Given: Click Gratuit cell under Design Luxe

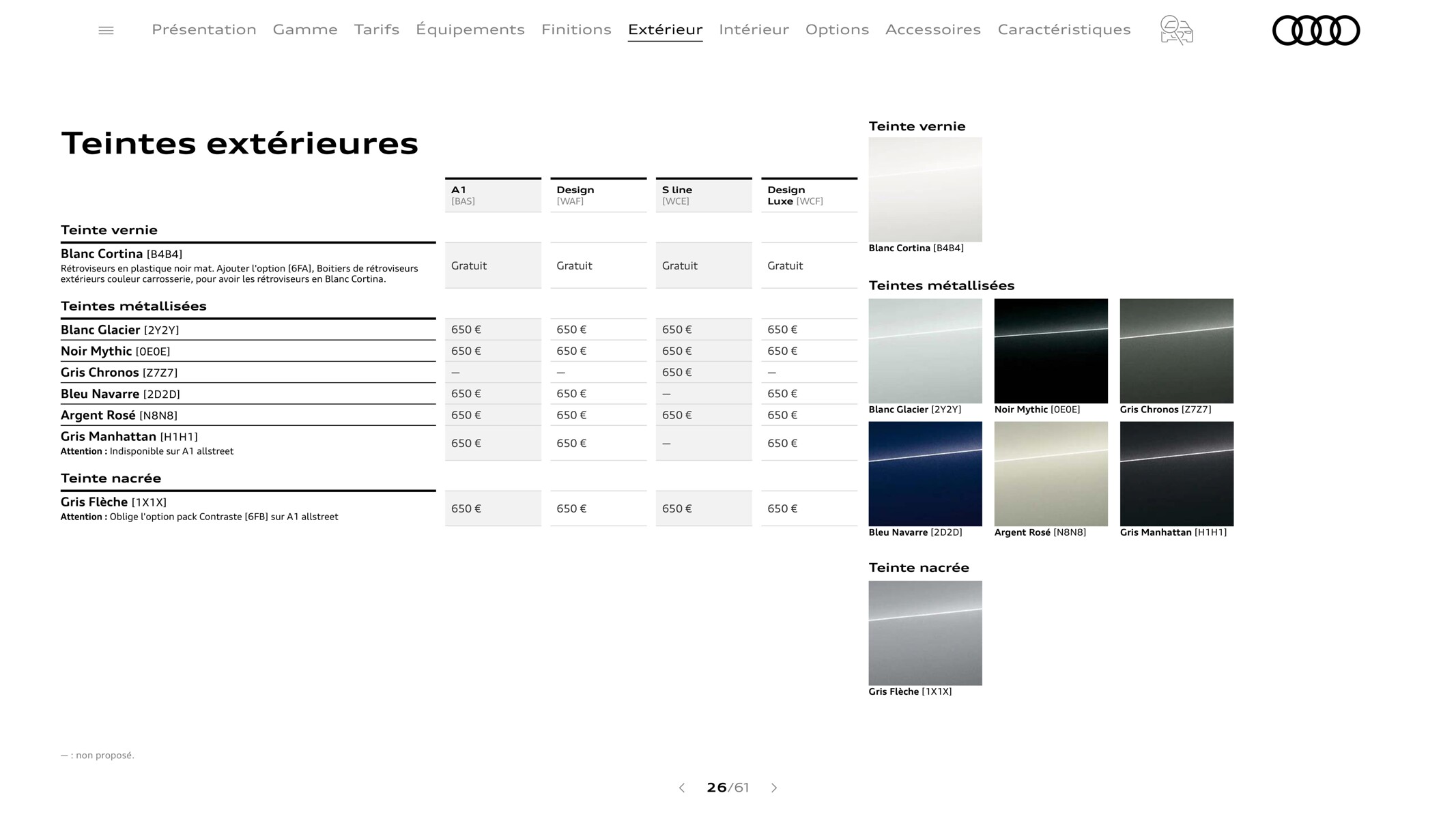Looking at the screenshot, I should click(809, 265).
